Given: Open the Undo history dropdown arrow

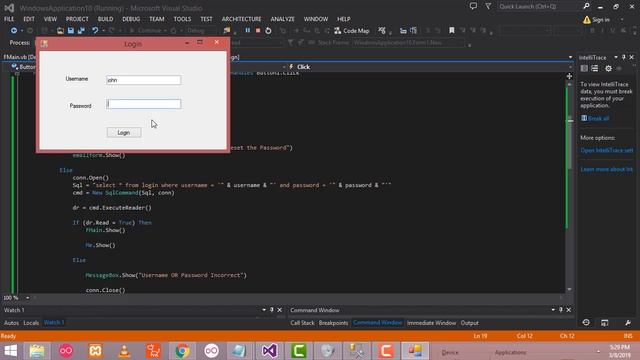Looking at the screenshot, I should (x=103, y=31).
